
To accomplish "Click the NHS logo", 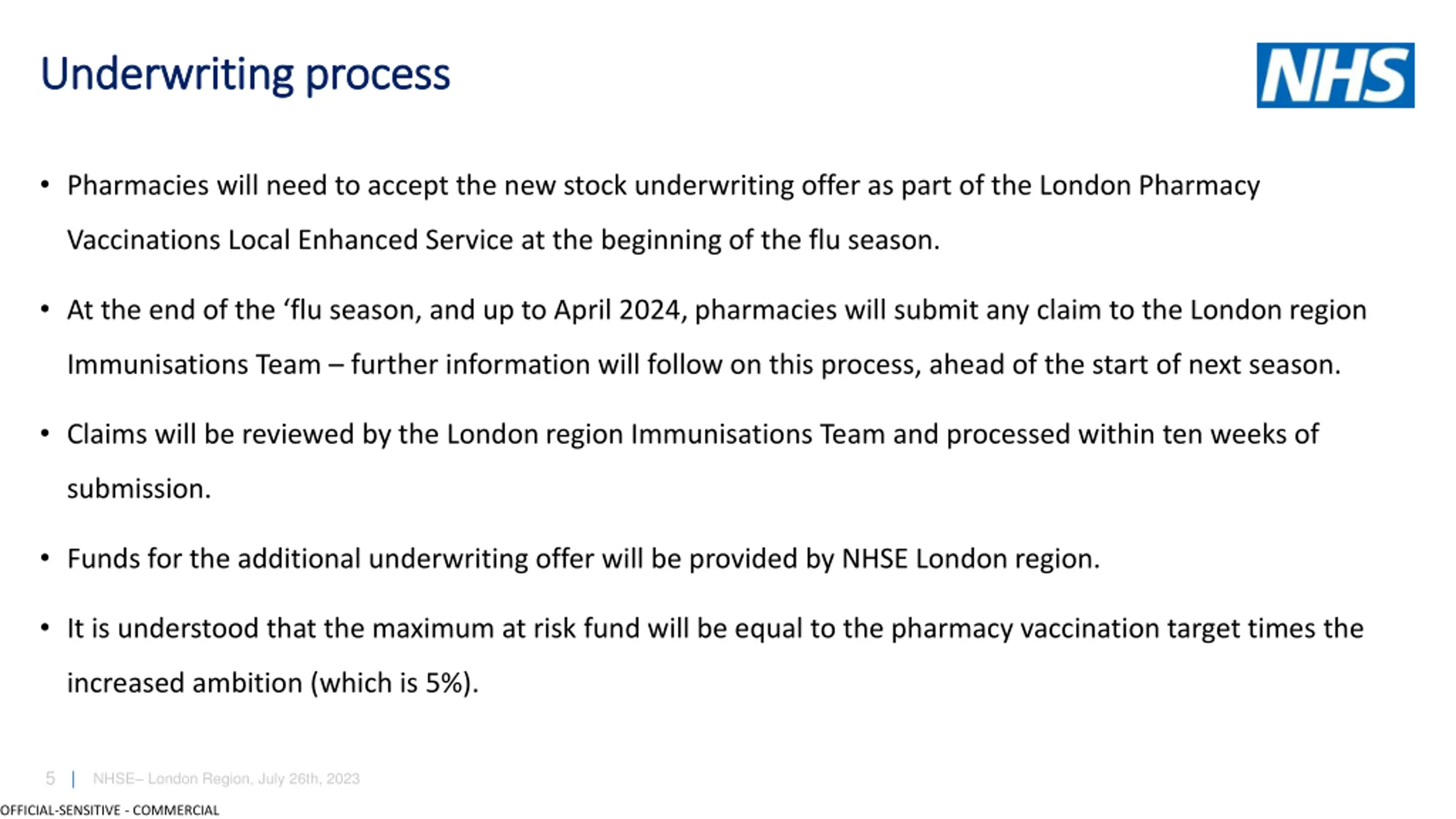I will (1335, 75).
